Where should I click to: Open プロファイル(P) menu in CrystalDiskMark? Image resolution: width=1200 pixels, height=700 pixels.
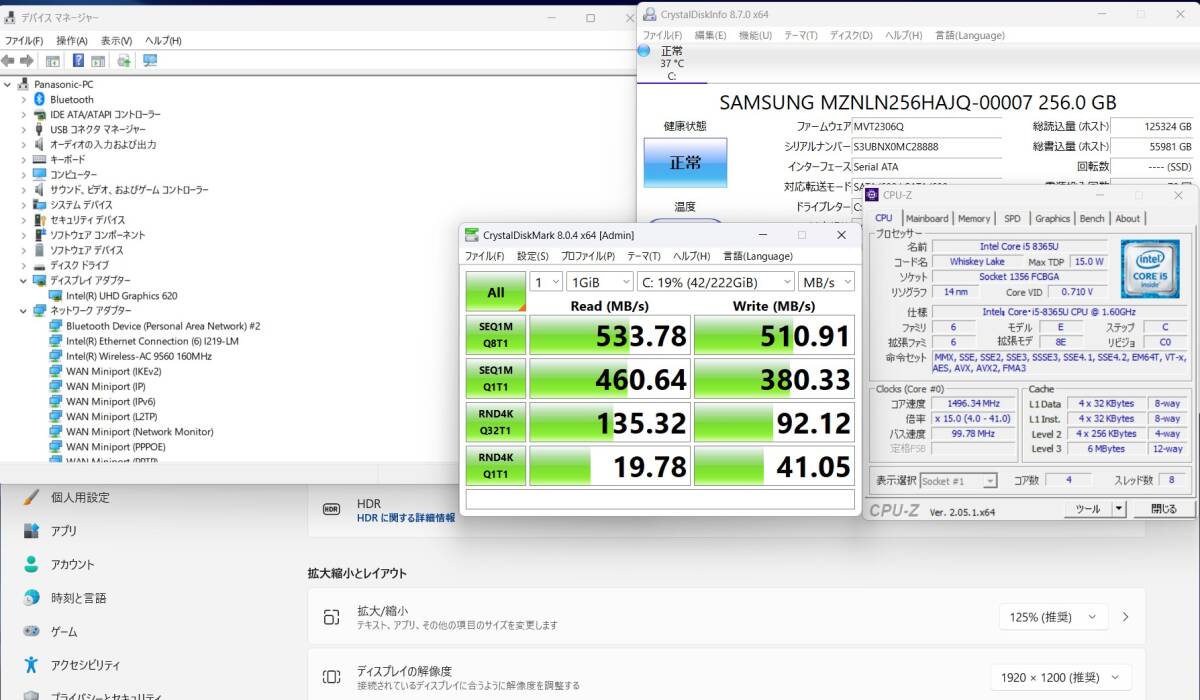click(x=588, y=256)
